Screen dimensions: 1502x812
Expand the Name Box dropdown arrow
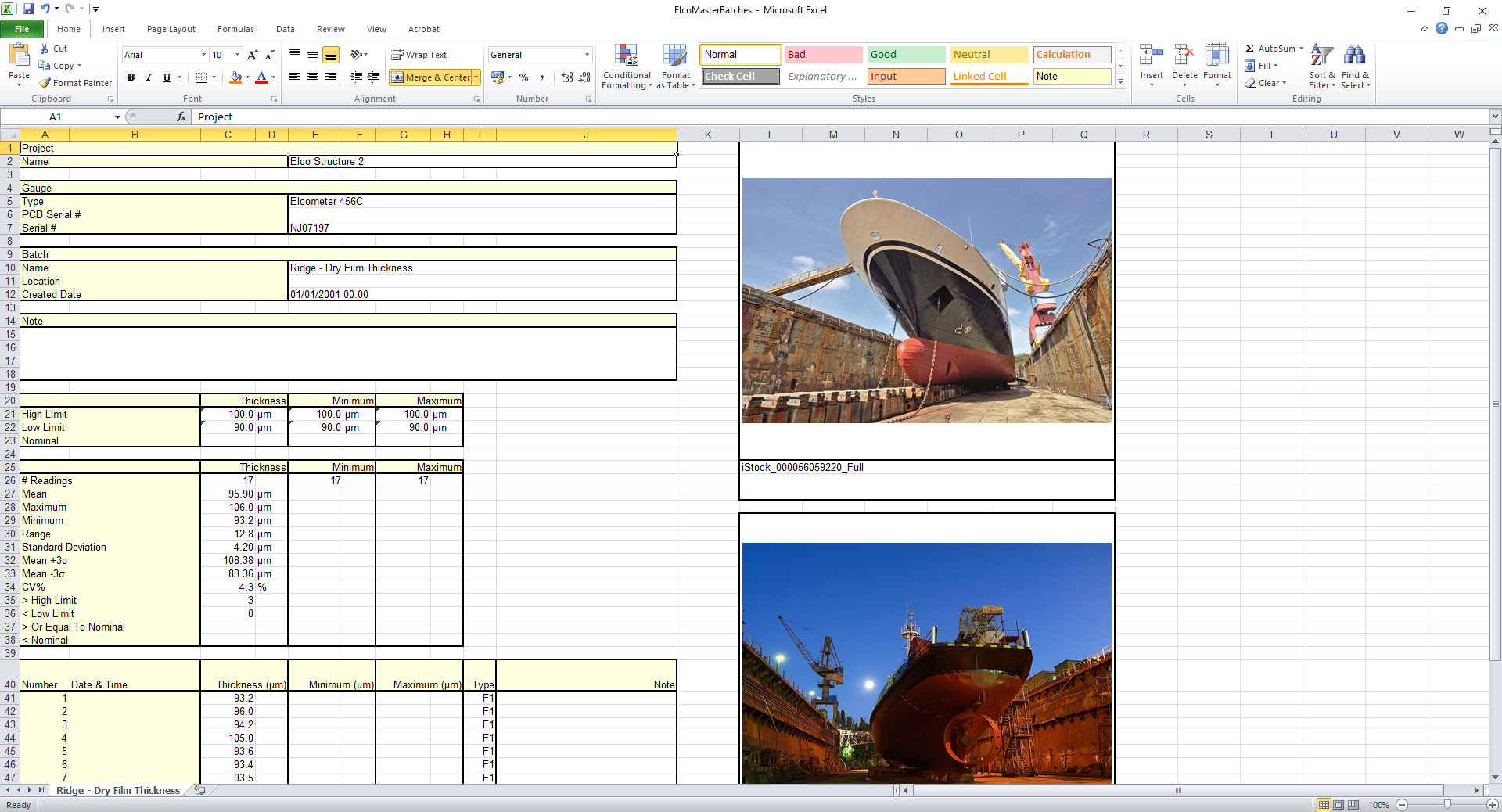(x=117, y=117)
